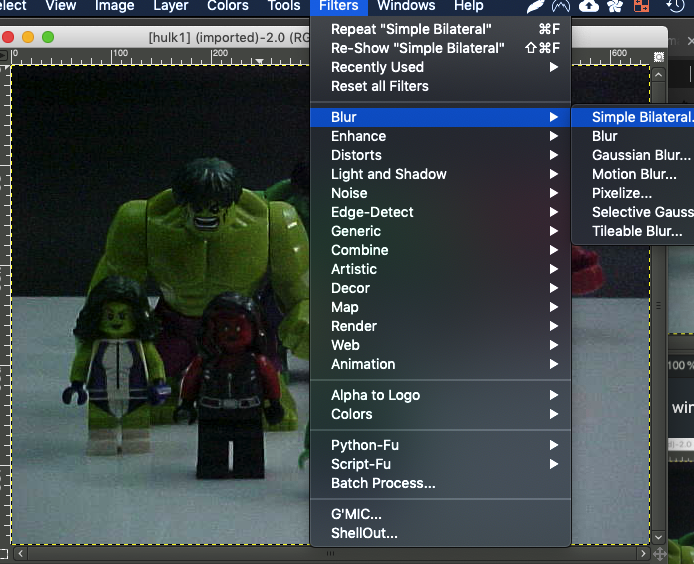Open the Artistic submenu
Image resolution: width=694 pixels, height=564 pixels.
pyautogui.click(x=440, y=269)
